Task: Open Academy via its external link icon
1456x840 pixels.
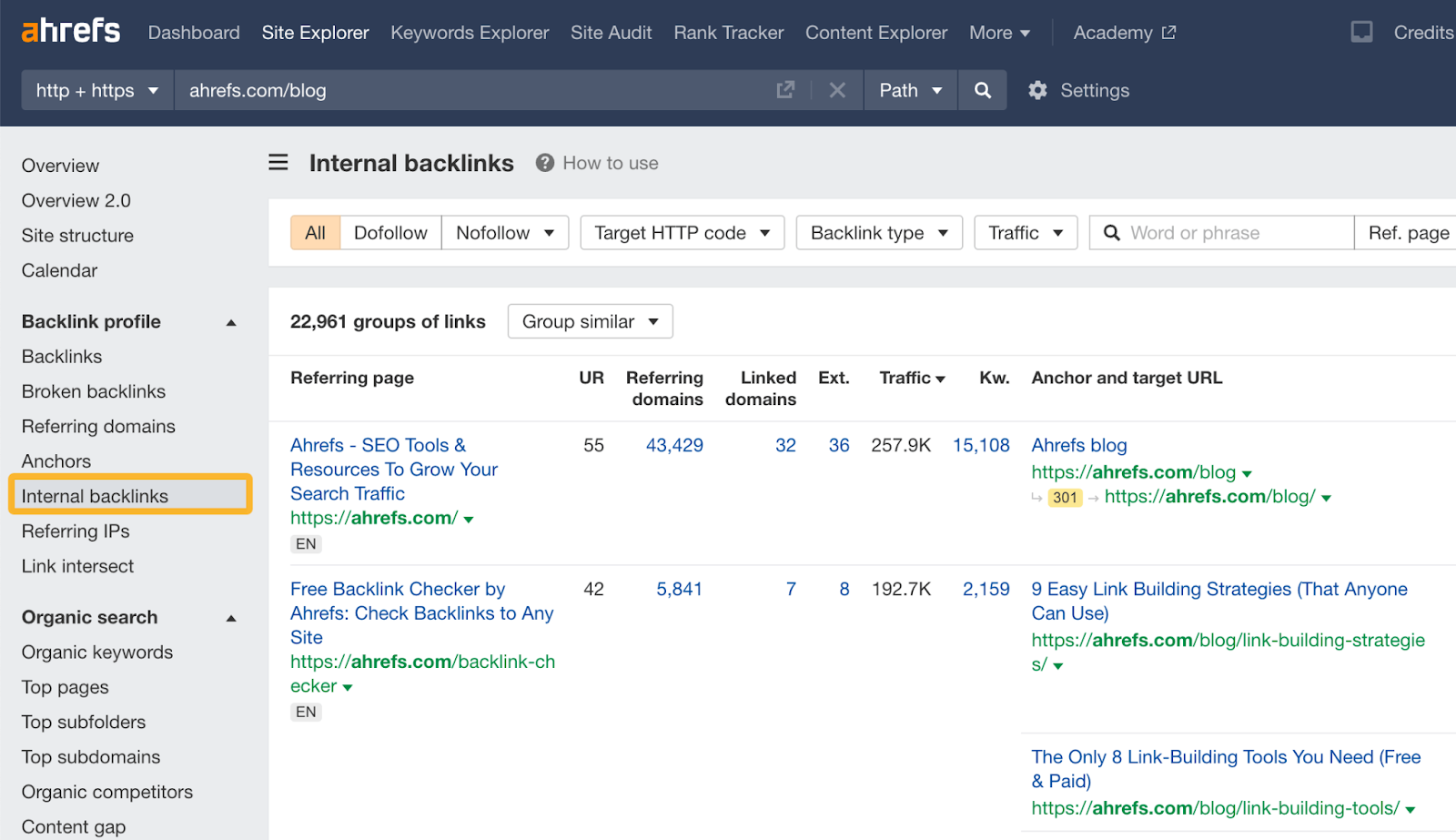Action: (x=1169, y=31)
